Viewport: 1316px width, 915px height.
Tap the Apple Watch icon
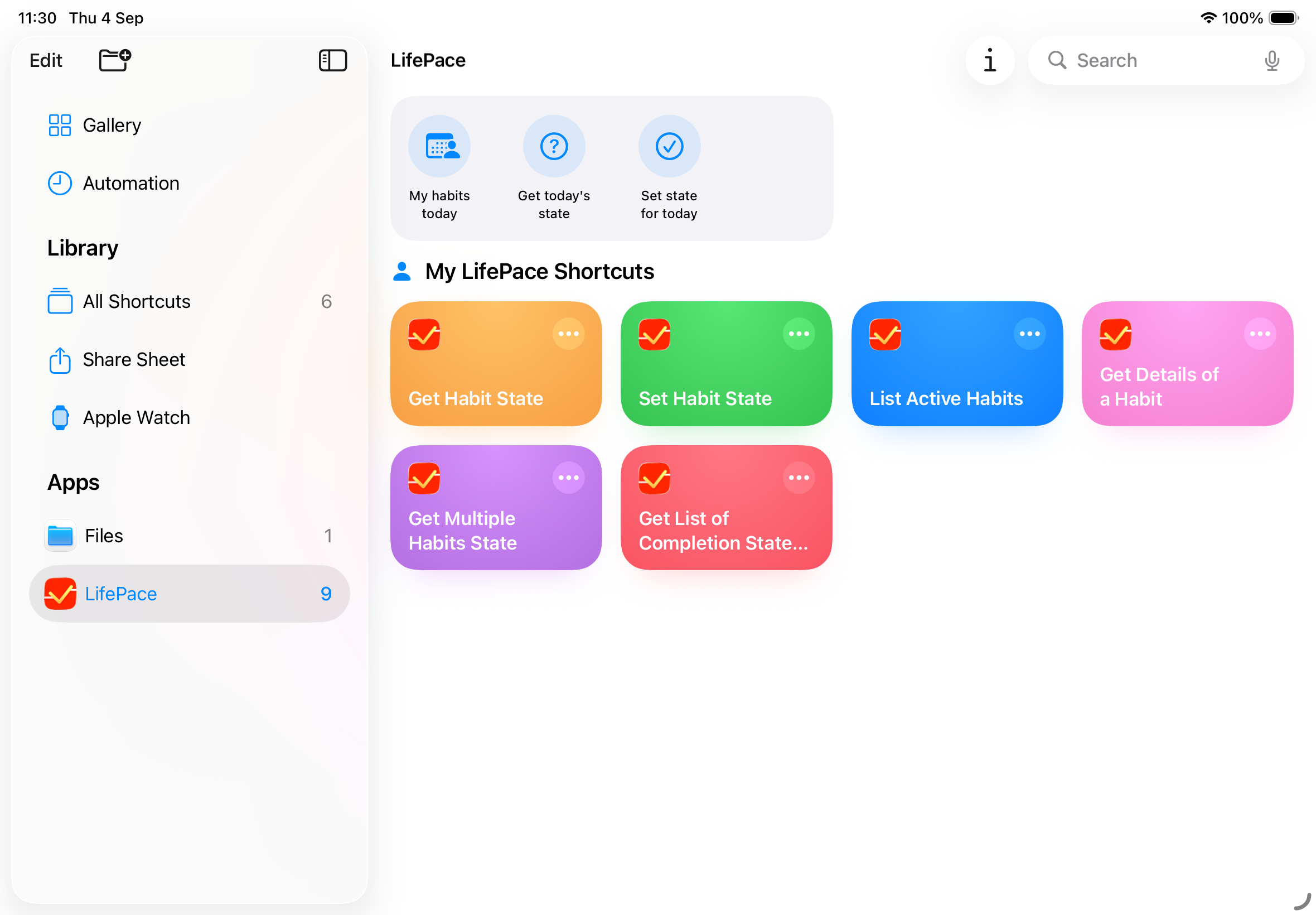60,417
